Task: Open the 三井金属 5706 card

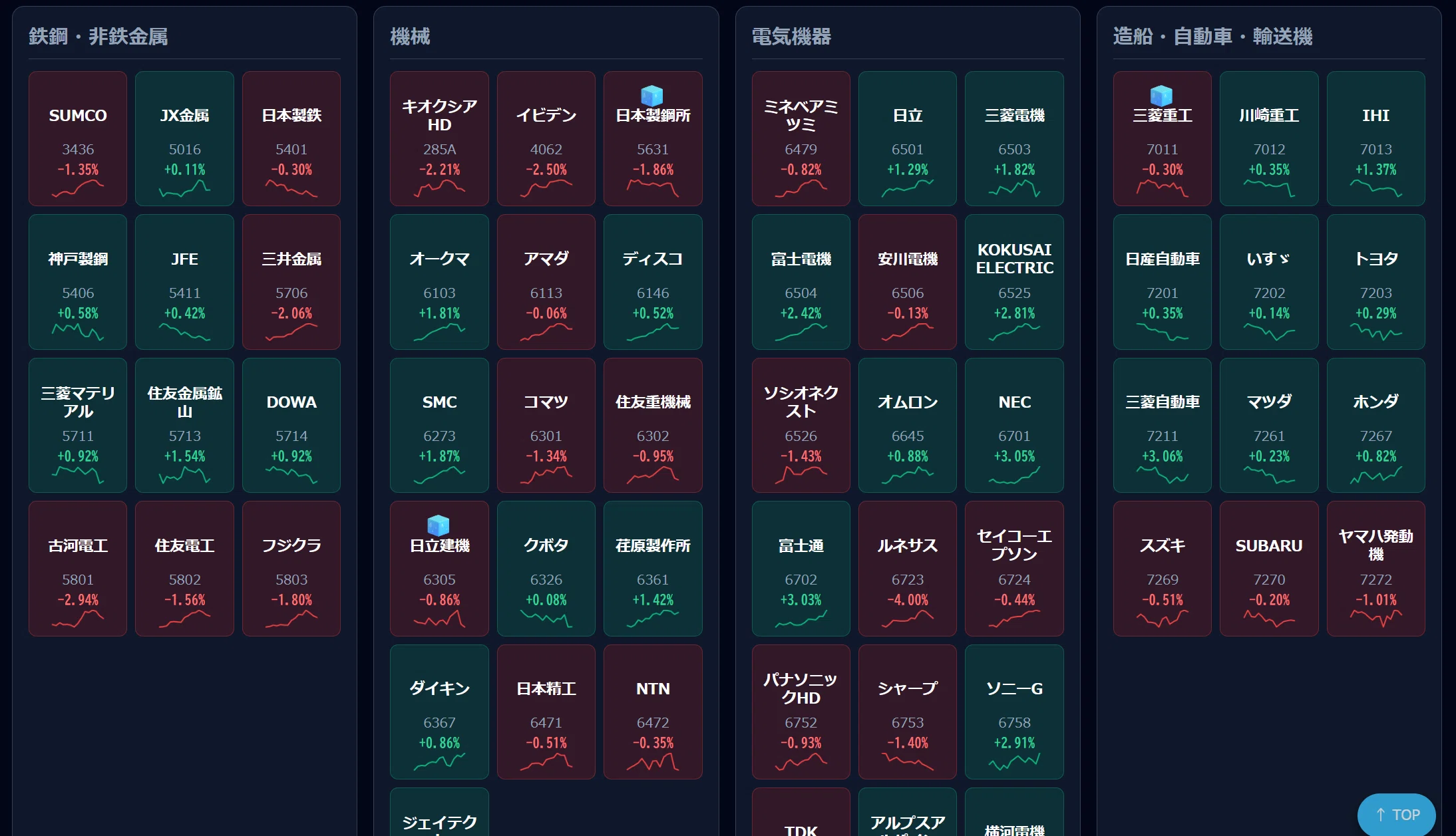Action: click(291, 282)
